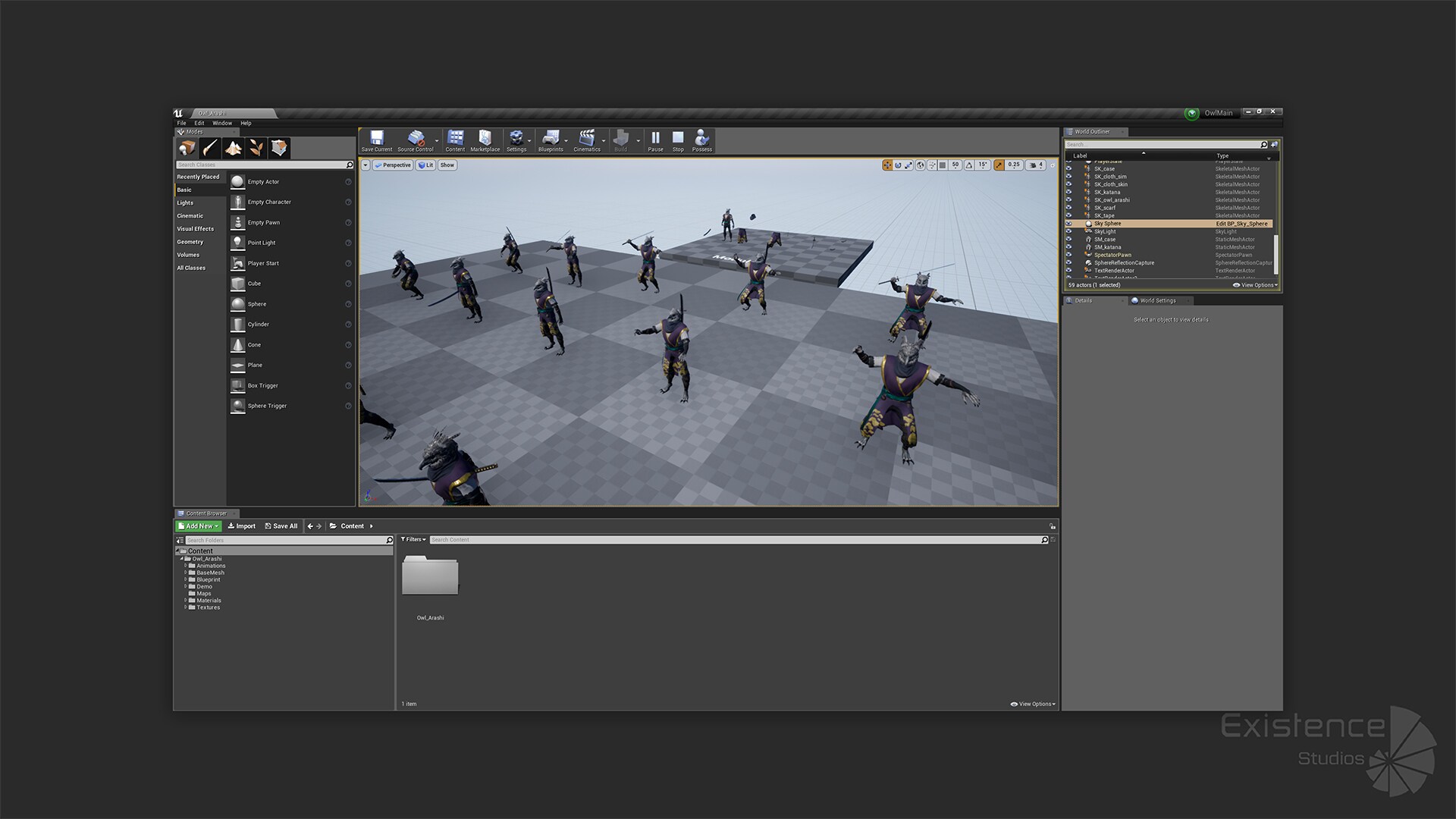Image resolution: width=1456 pixels, height=819 pixels.
Task: Open the Owl_Arashi folder thumbnail
Action: [430, 576]
